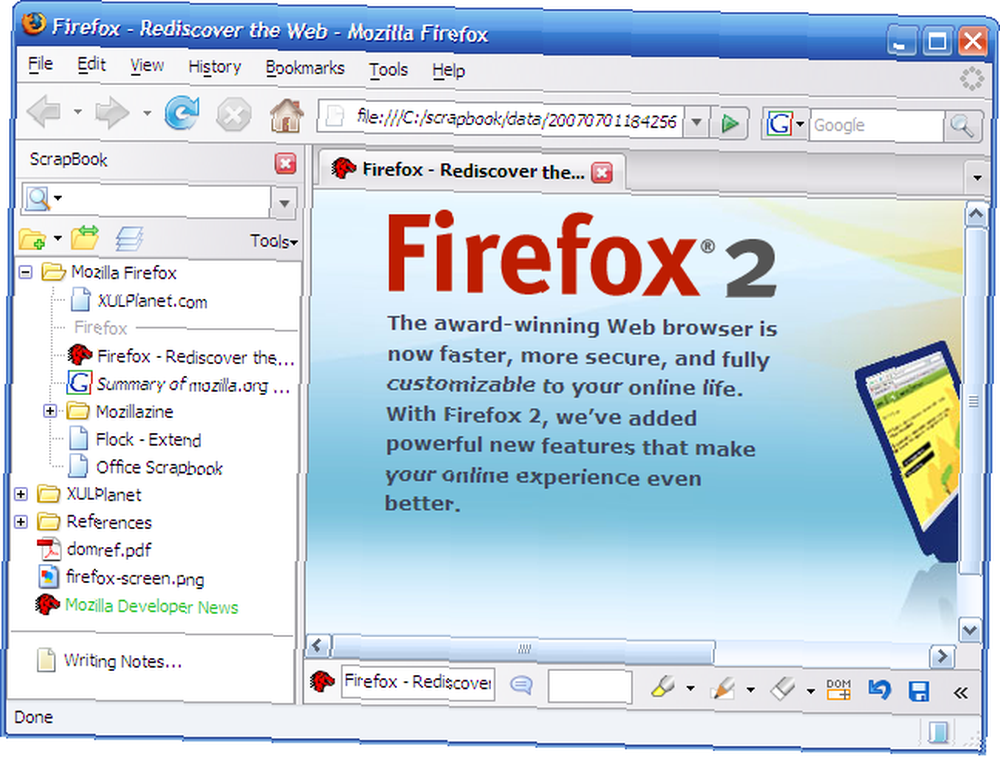Open the Writing Notes... item

coord(122,661)
